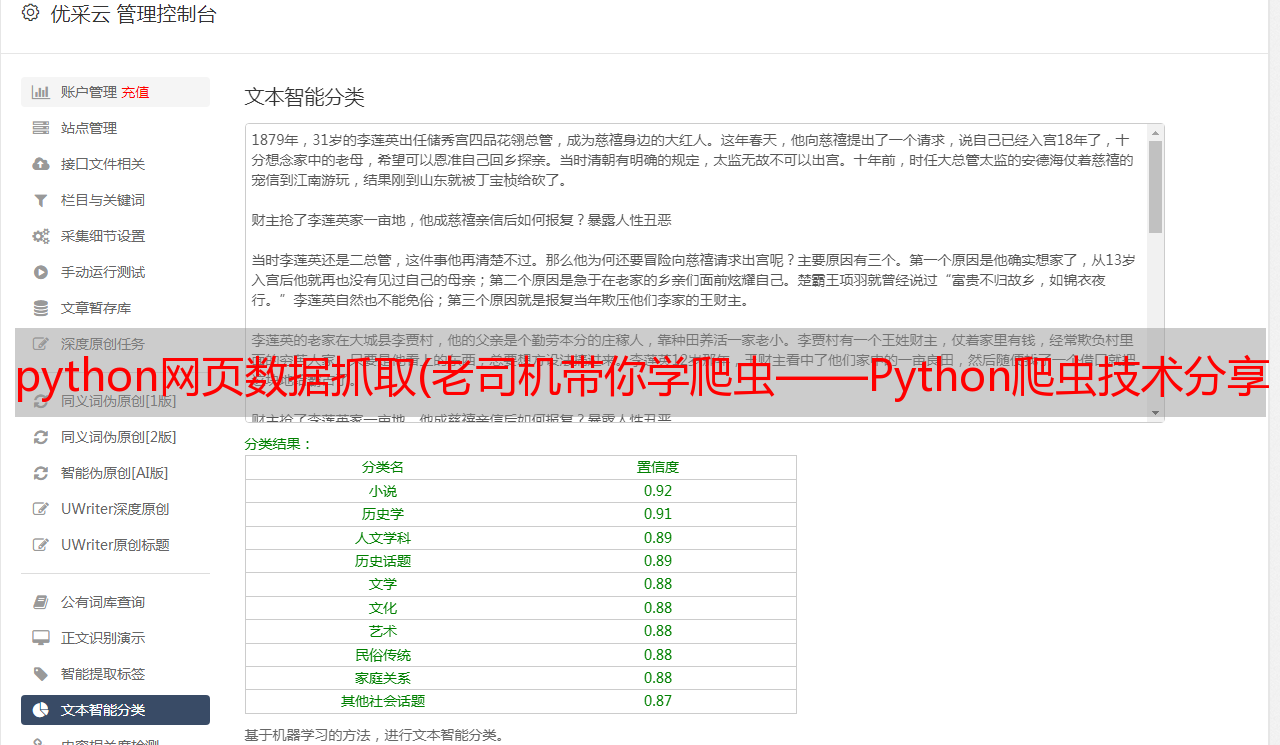Click the 分类结果： label
Screen dimensions: 1280x745
click(x=279, y=444)
